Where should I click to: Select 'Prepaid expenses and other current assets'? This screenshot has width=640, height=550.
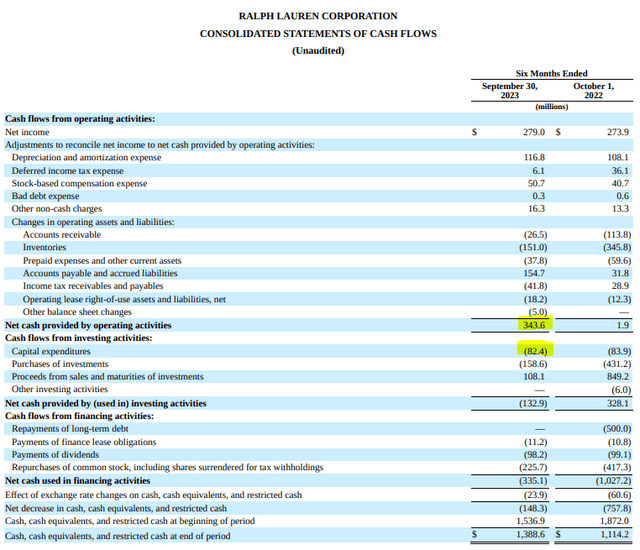coord(102,261)
